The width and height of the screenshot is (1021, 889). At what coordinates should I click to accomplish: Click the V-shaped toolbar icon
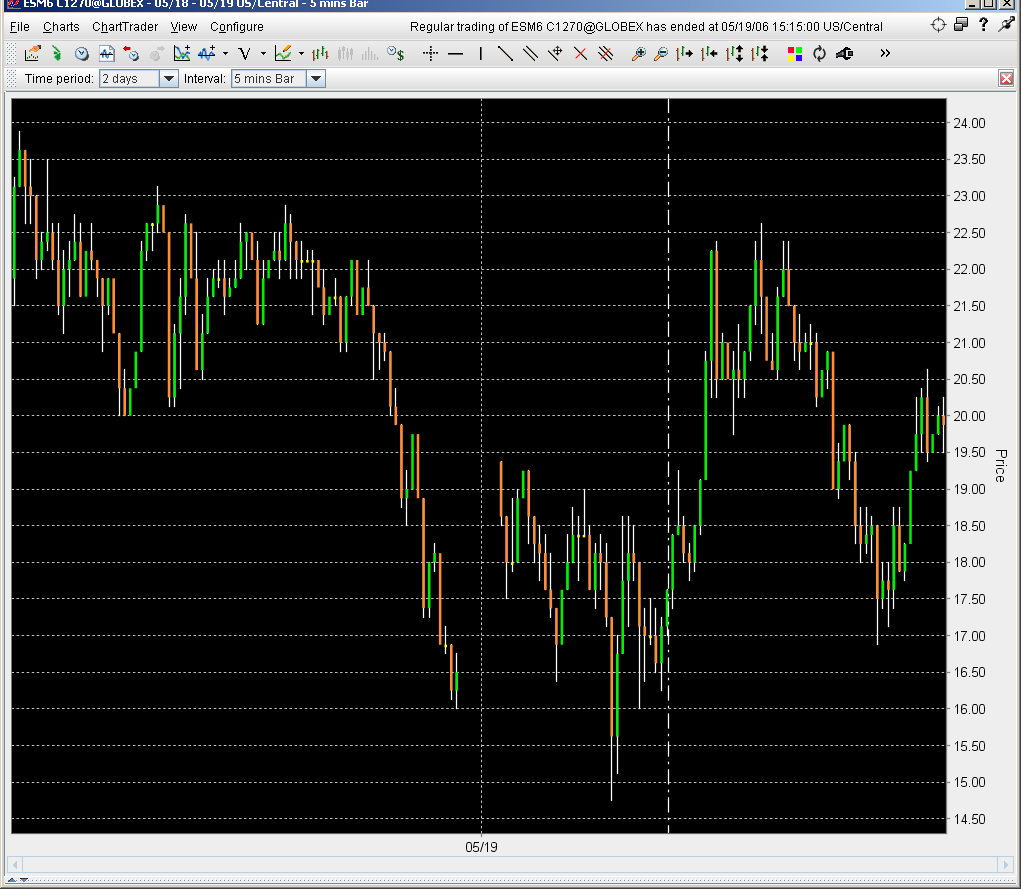[x=244, y=53]
